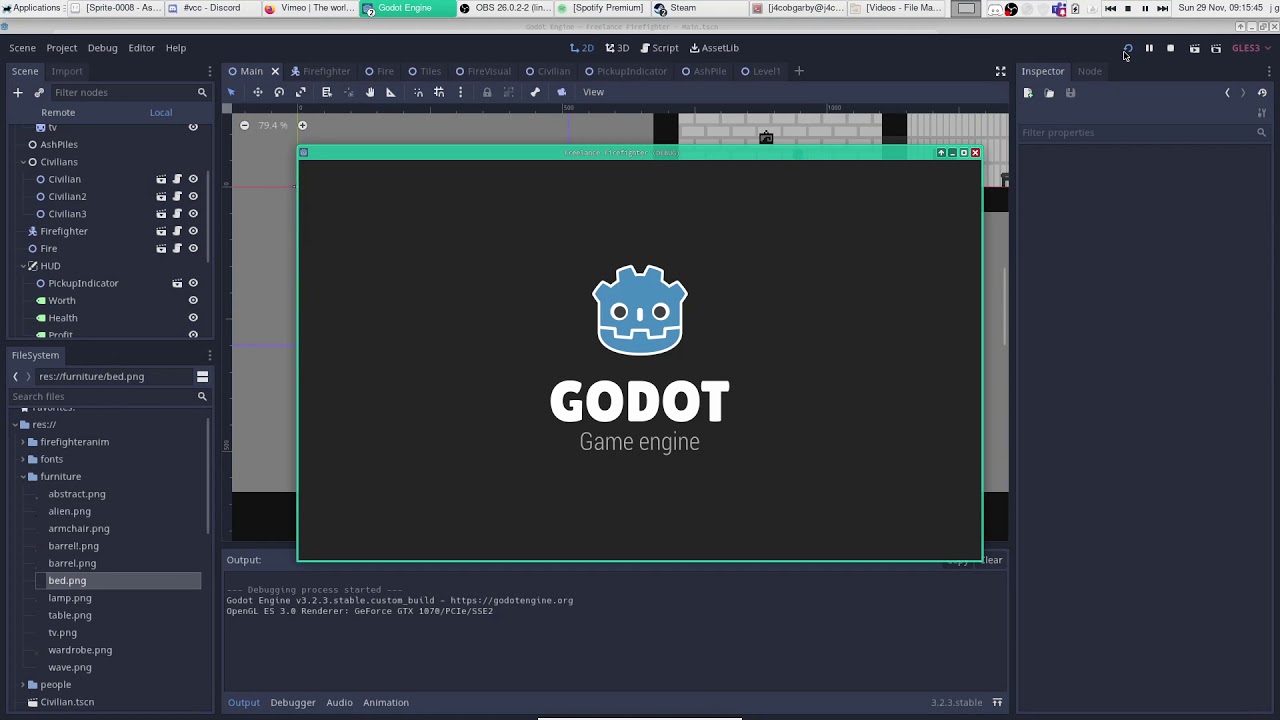Expand the people folder
Screen dimensions: 1280x720
click(x=22, y=685)
